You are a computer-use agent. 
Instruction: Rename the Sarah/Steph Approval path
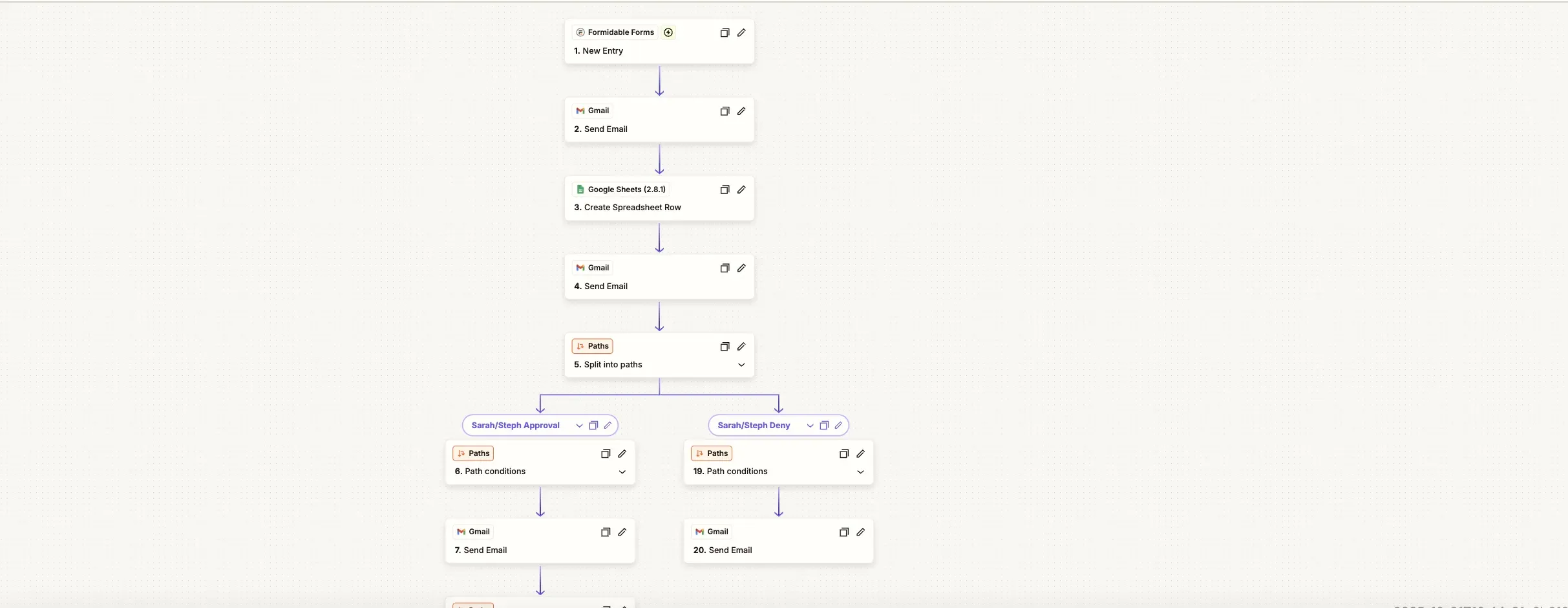coord(608,425)
